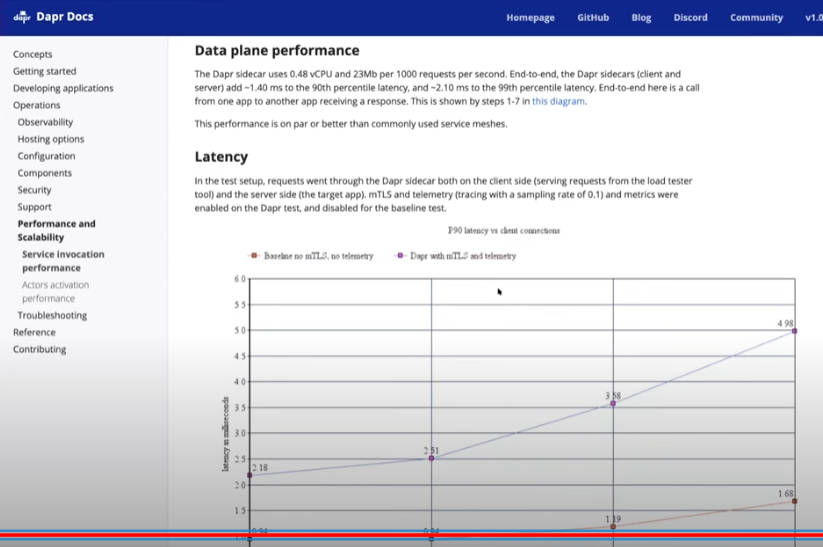
Task: Click the Data plane performance heading
Action: (277, 50)
